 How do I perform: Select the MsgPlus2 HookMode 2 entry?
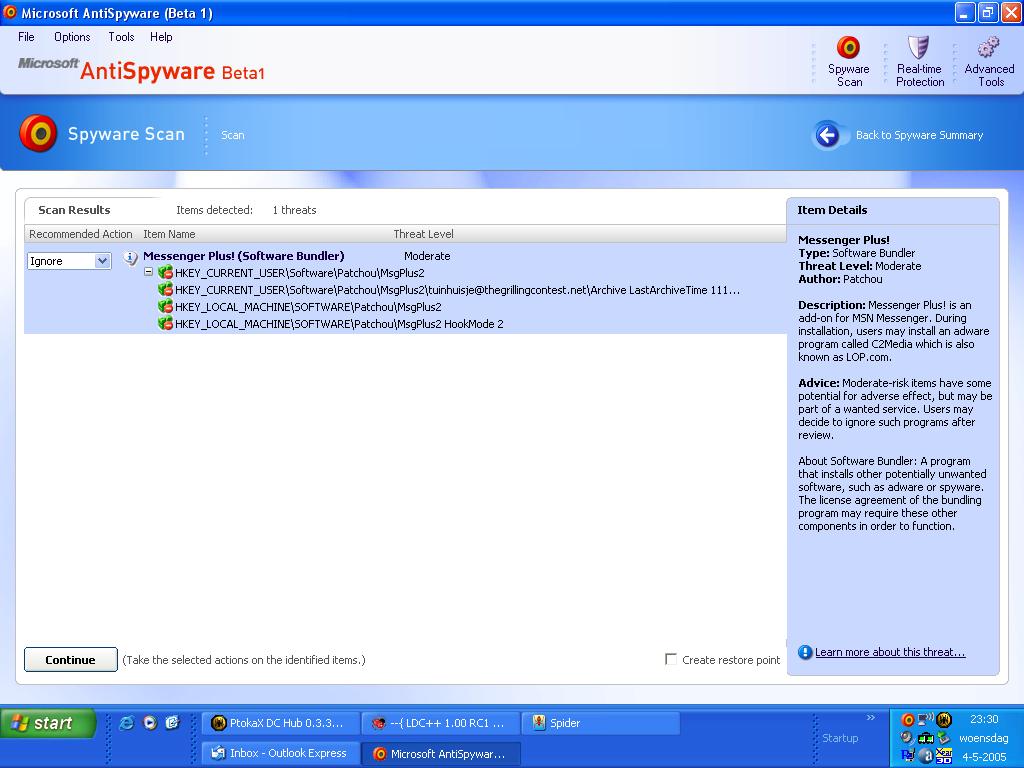pos(339,324)
